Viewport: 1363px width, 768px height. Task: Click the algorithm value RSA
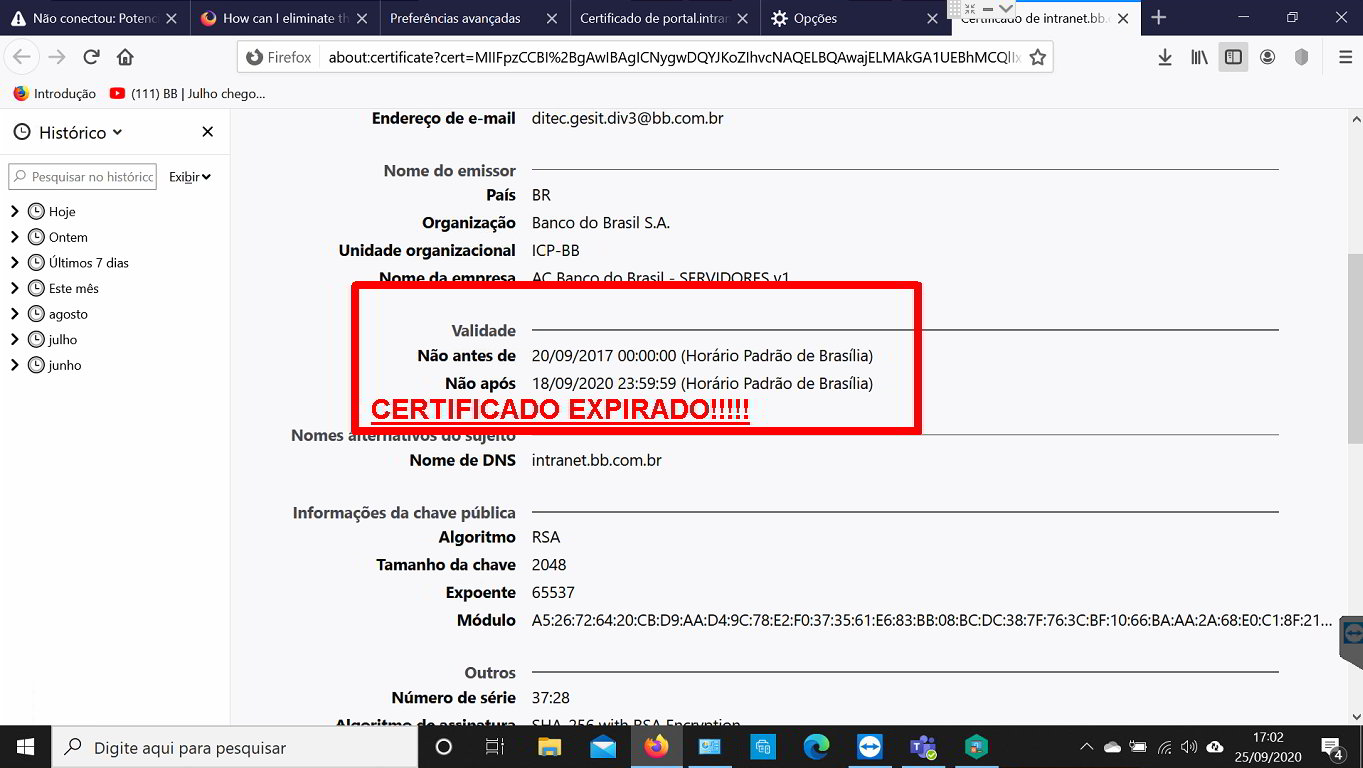pos(546,537)
